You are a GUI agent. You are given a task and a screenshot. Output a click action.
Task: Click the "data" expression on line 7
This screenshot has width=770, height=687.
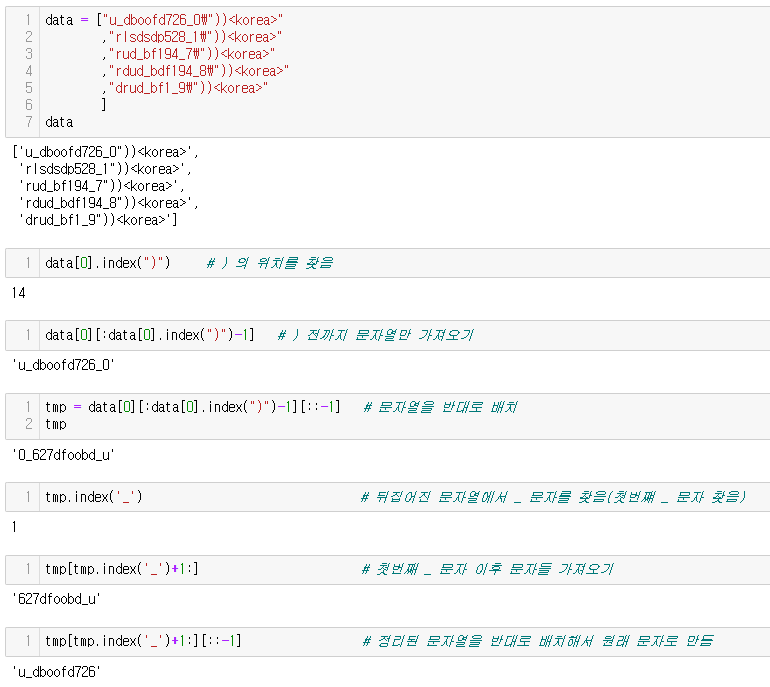pyautogui.click(x=59, y=122)
